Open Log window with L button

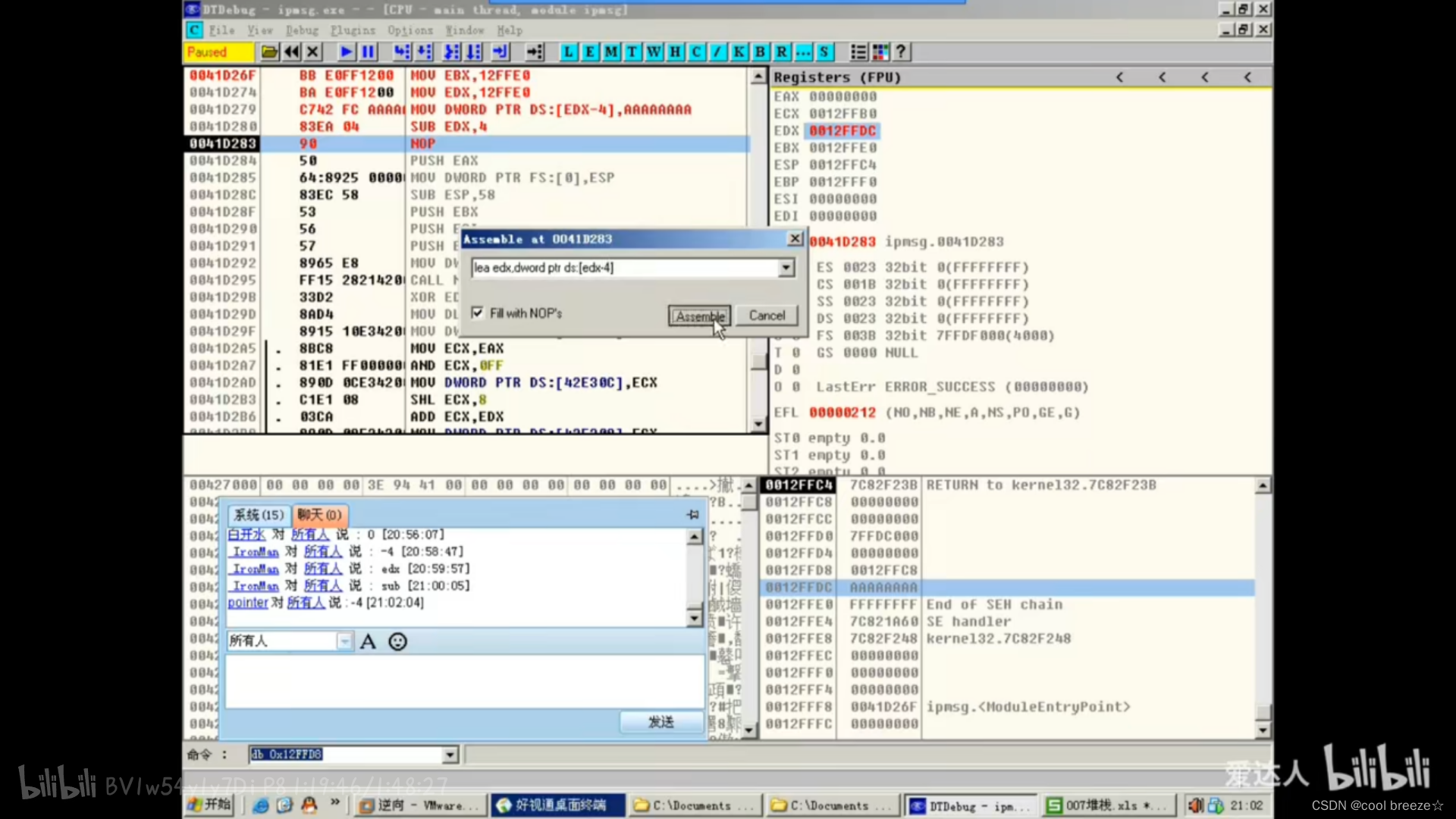click(568, 52)
